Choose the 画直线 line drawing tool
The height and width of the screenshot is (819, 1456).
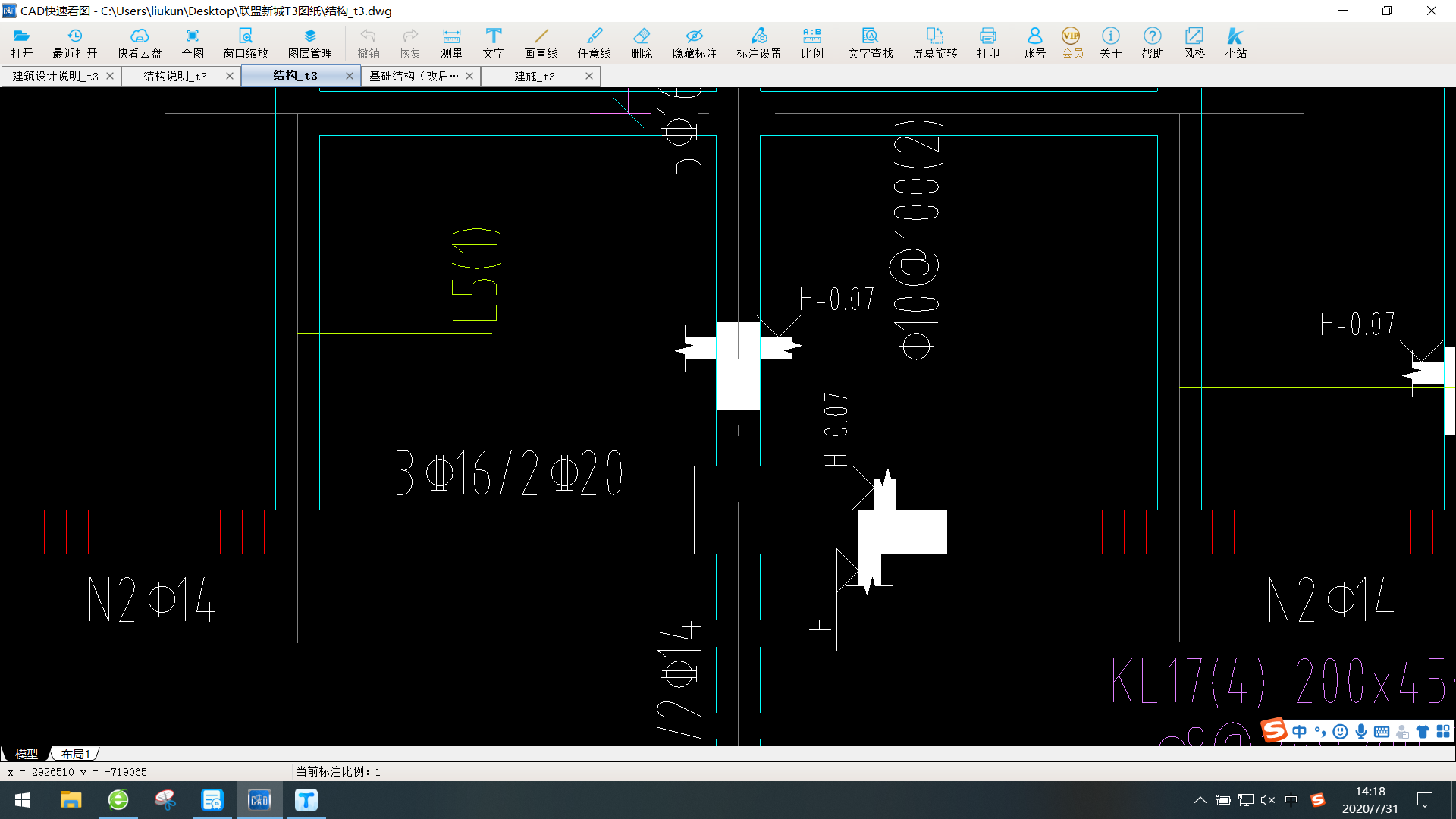pos(541,43)
